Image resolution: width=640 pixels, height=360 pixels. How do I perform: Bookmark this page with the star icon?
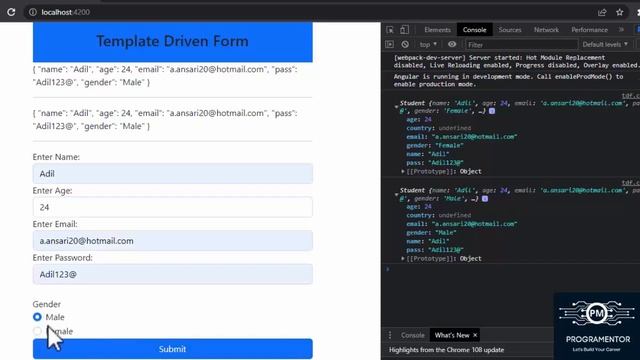pyautogui.click(x=620, y=12)
